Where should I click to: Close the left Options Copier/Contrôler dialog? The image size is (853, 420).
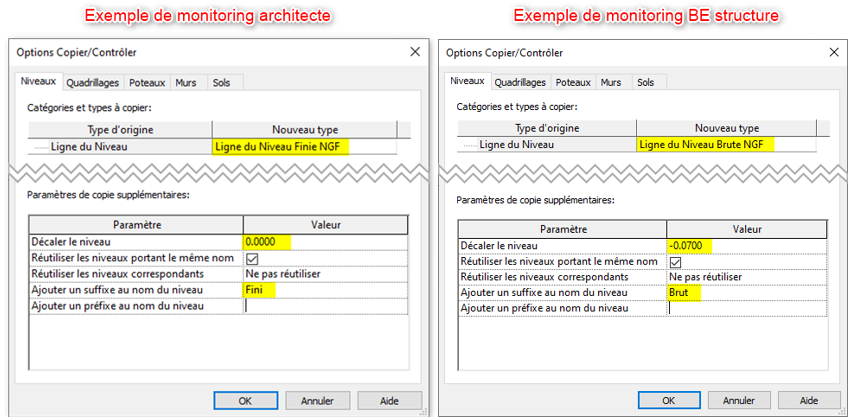point(414,52)
